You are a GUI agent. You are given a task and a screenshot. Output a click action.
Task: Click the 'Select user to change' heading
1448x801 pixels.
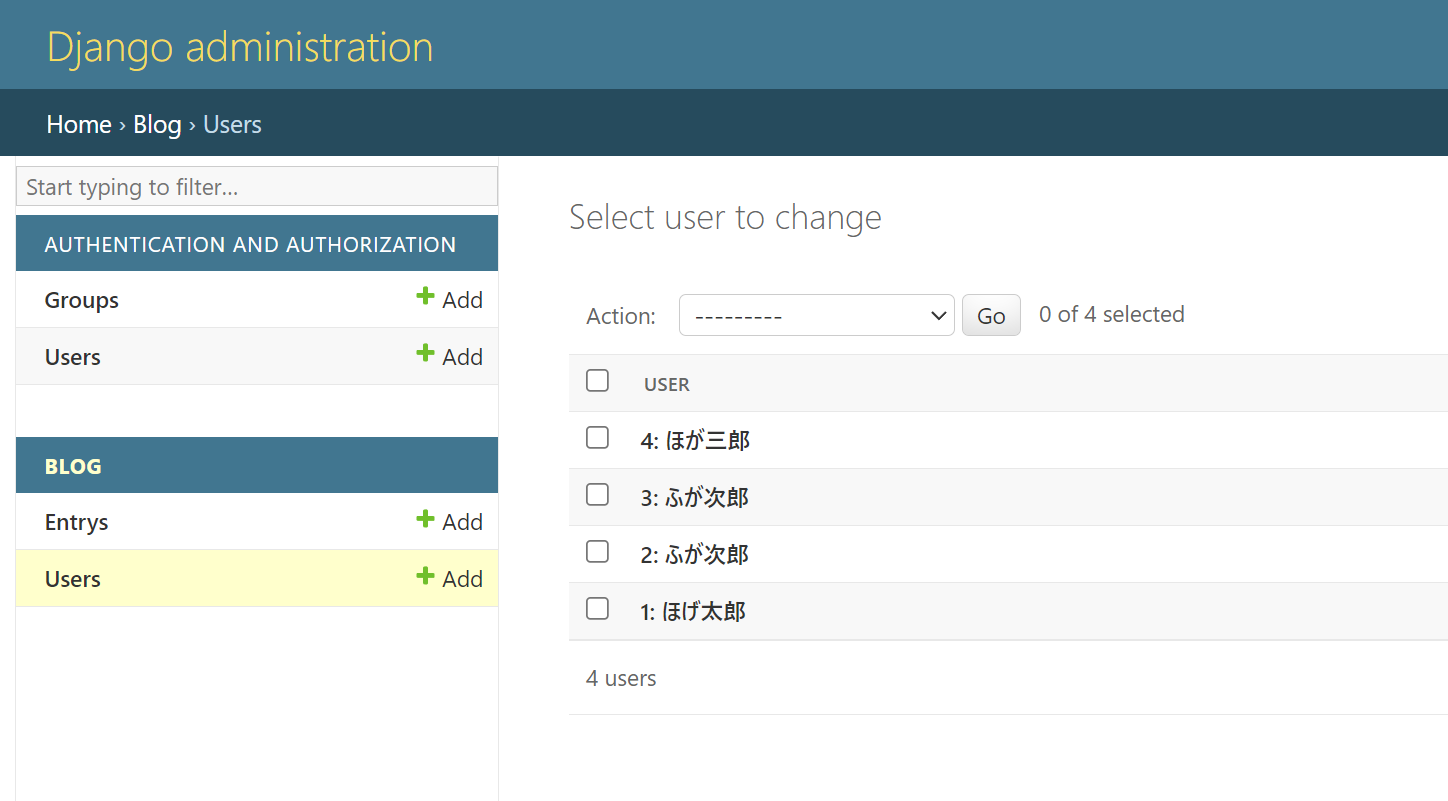coord(725,217)
